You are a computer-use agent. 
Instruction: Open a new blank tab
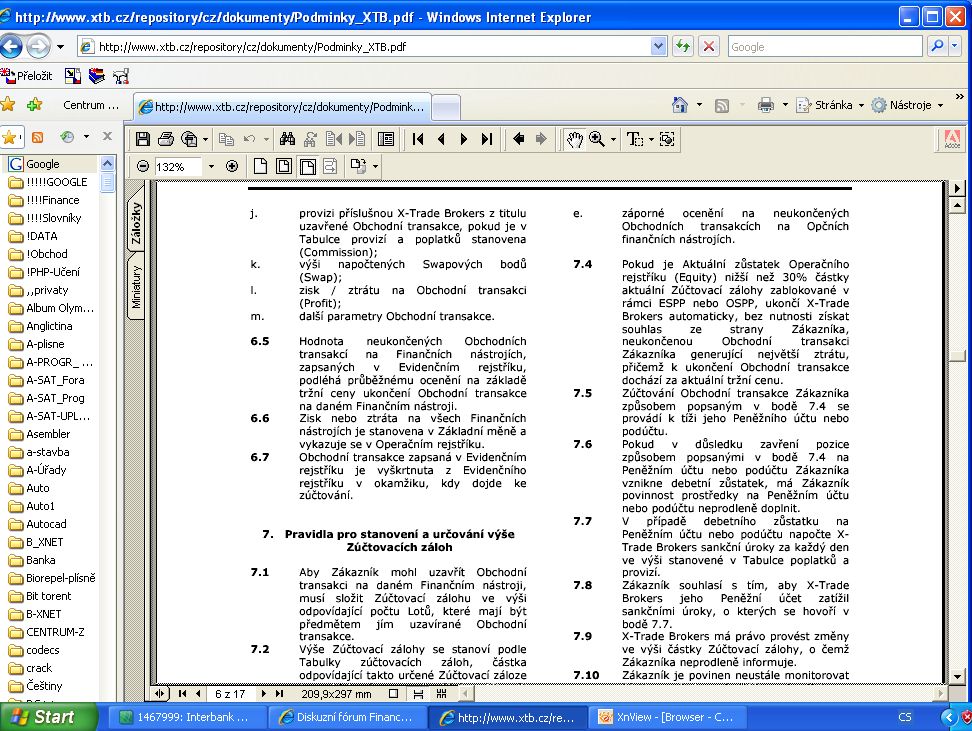click(x=446, y=107)
